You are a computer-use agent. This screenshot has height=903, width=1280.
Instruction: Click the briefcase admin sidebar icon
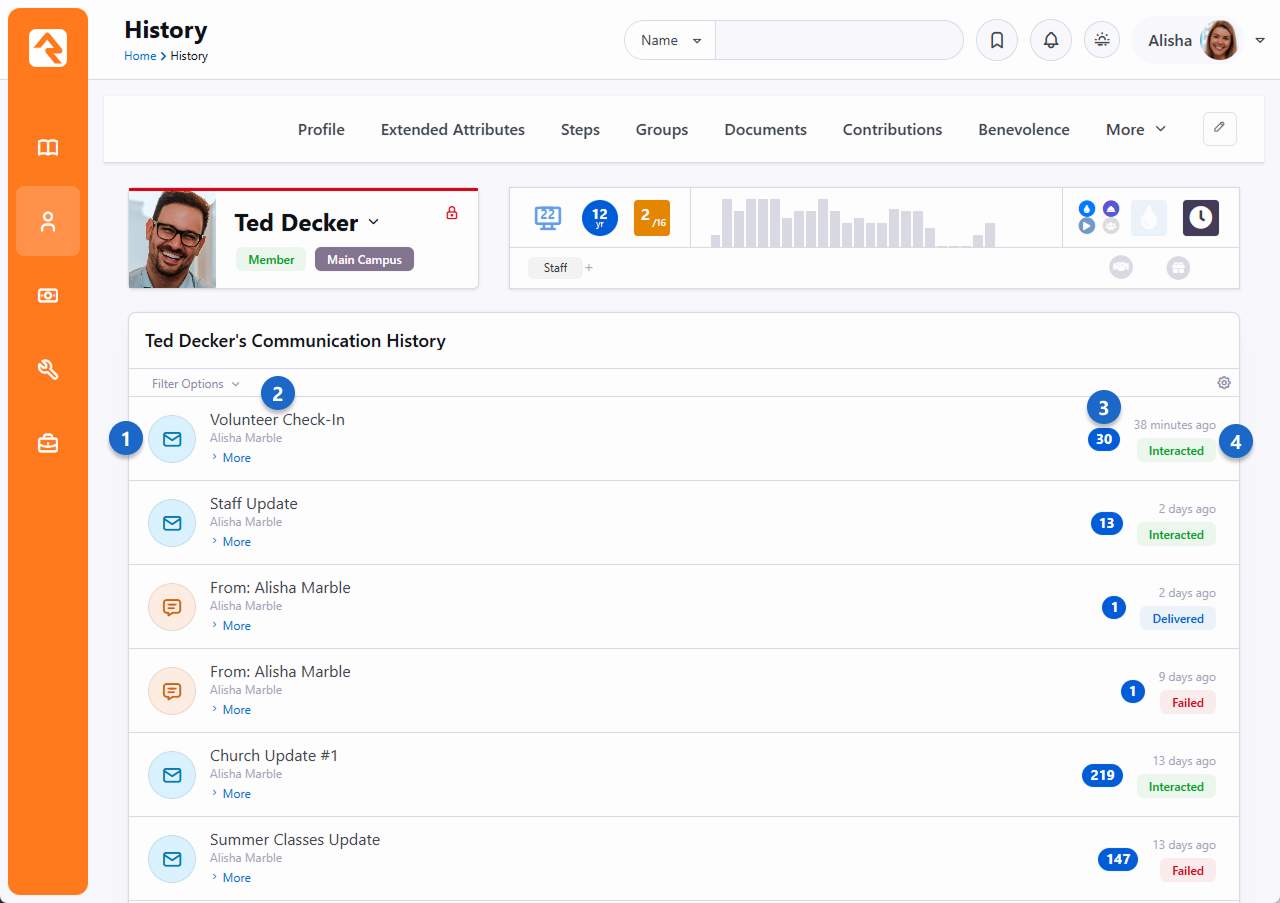[48, 443]
